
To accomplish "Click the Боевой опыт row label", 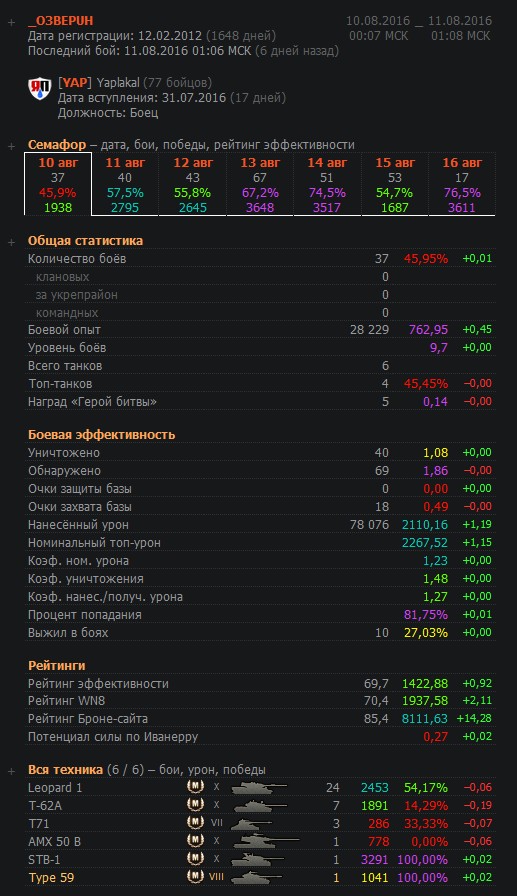I will click(x=65, y=330).
